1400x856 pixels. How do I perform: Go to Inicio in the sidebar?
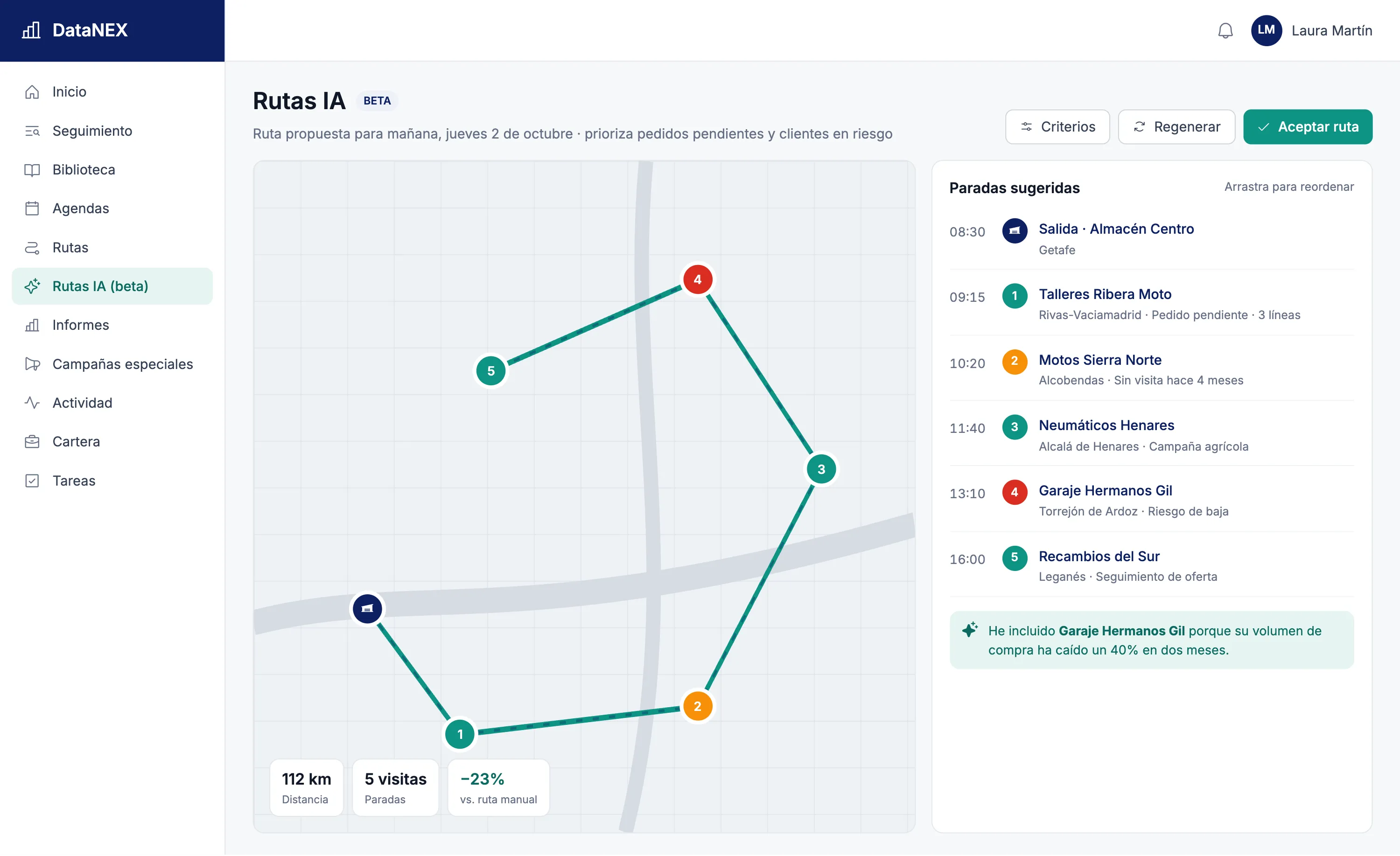(112, 92)
